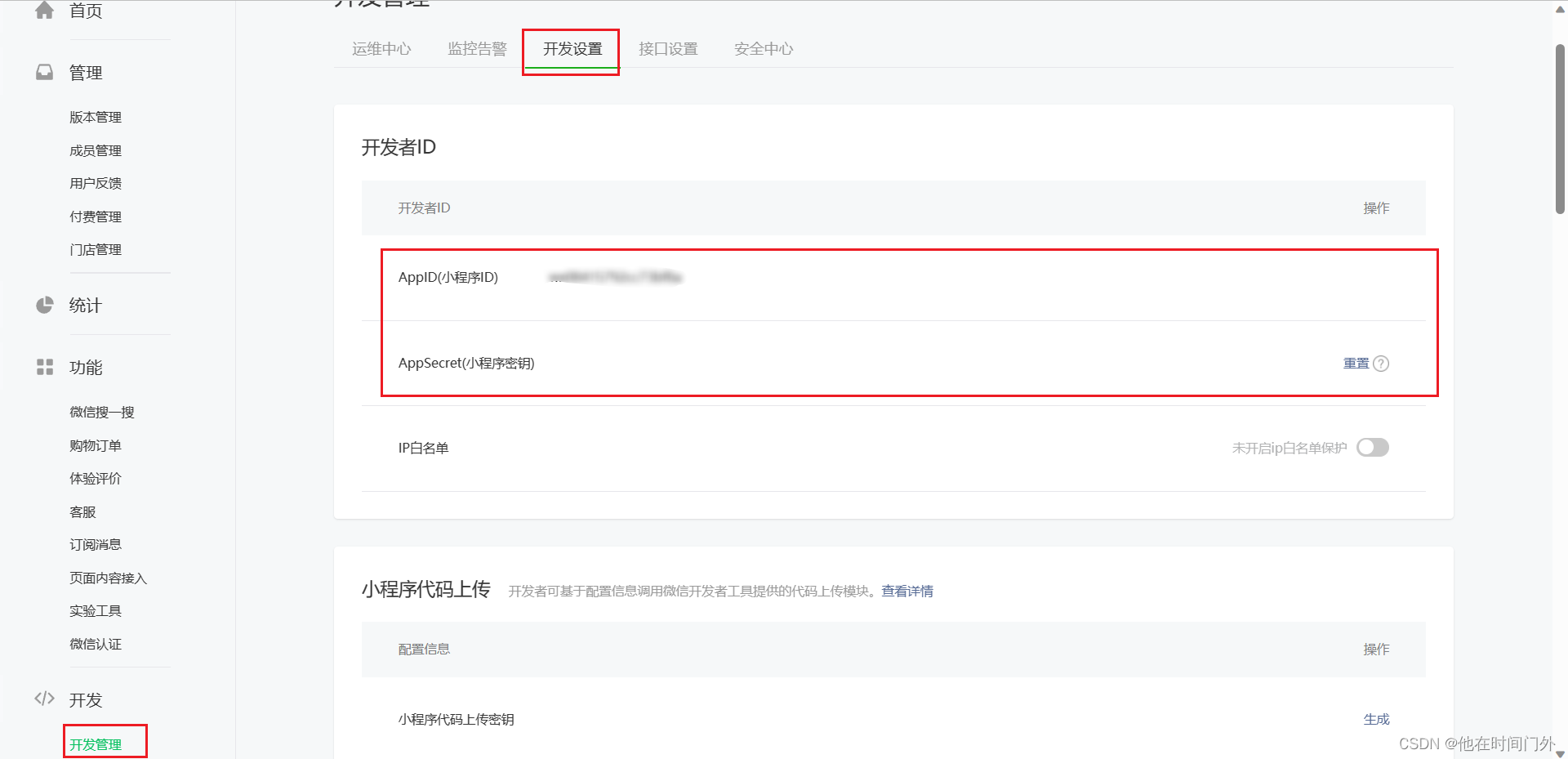Click the blurred AppID value
Viewport: 1568px width, 759px height.
pyautogui.click(x=616, y=278)
